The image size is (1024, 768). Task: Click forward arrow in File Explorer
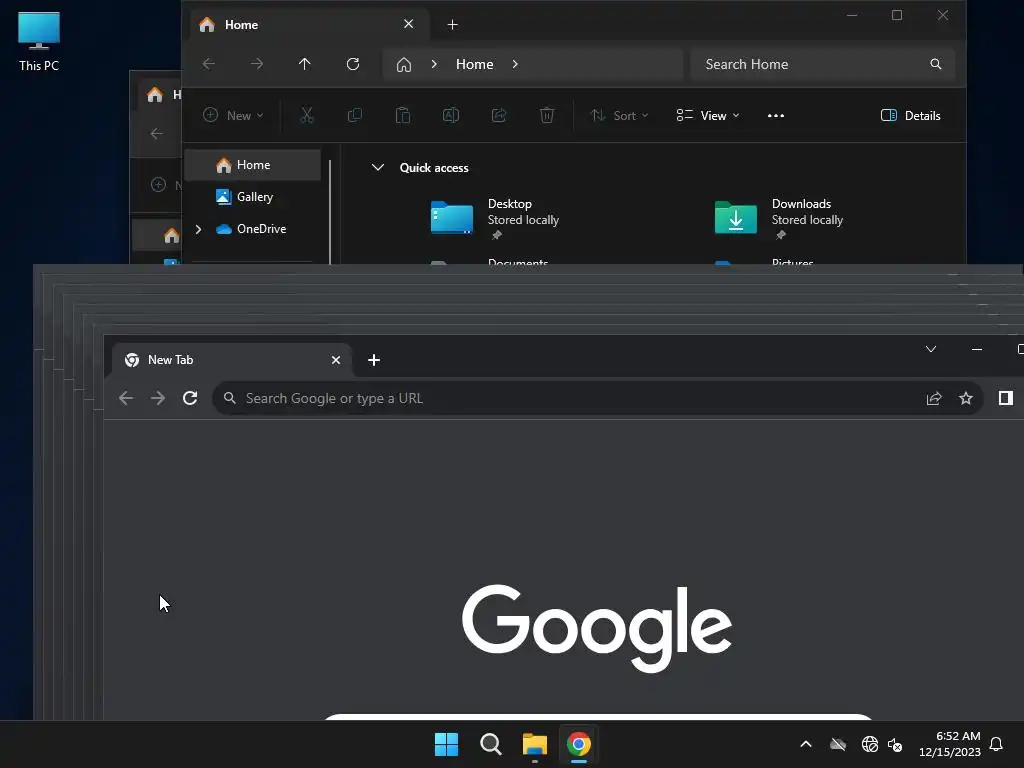pos(257,64)
